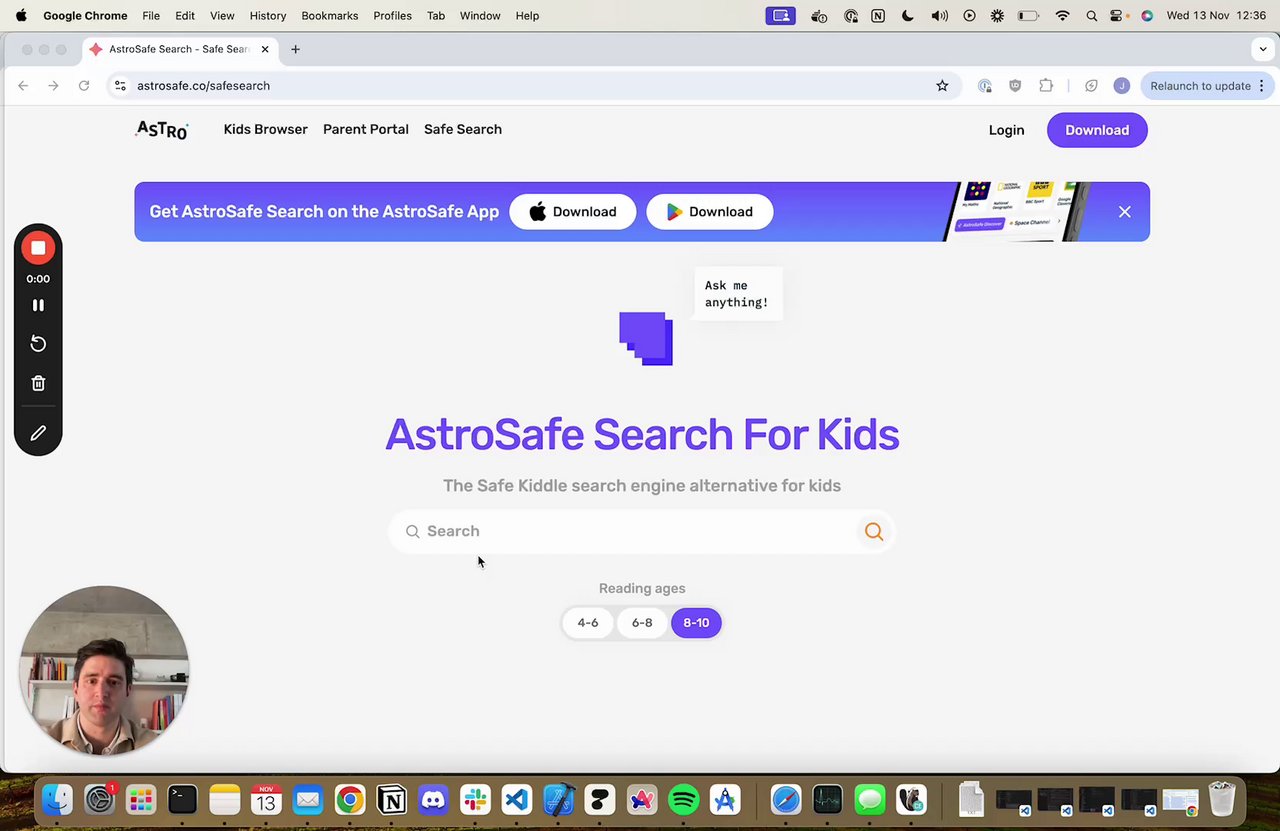1280x831 pixels.
Task: Toggle Focus moon icon in menu bar
Action: [x=908, y=16]
